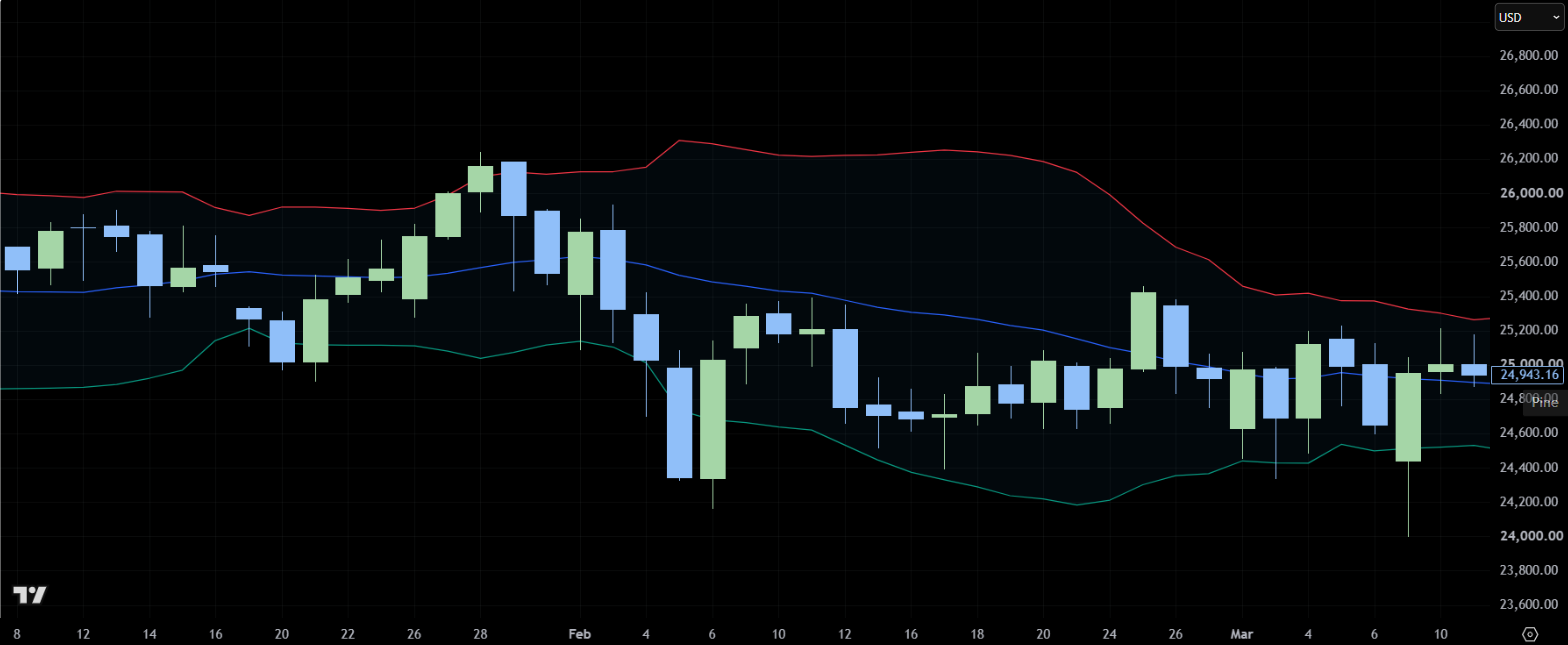Click the 24,400.00 price axis label
Screen dimensions: 1568x645
pyautogui.click(x=1530, y=468)
